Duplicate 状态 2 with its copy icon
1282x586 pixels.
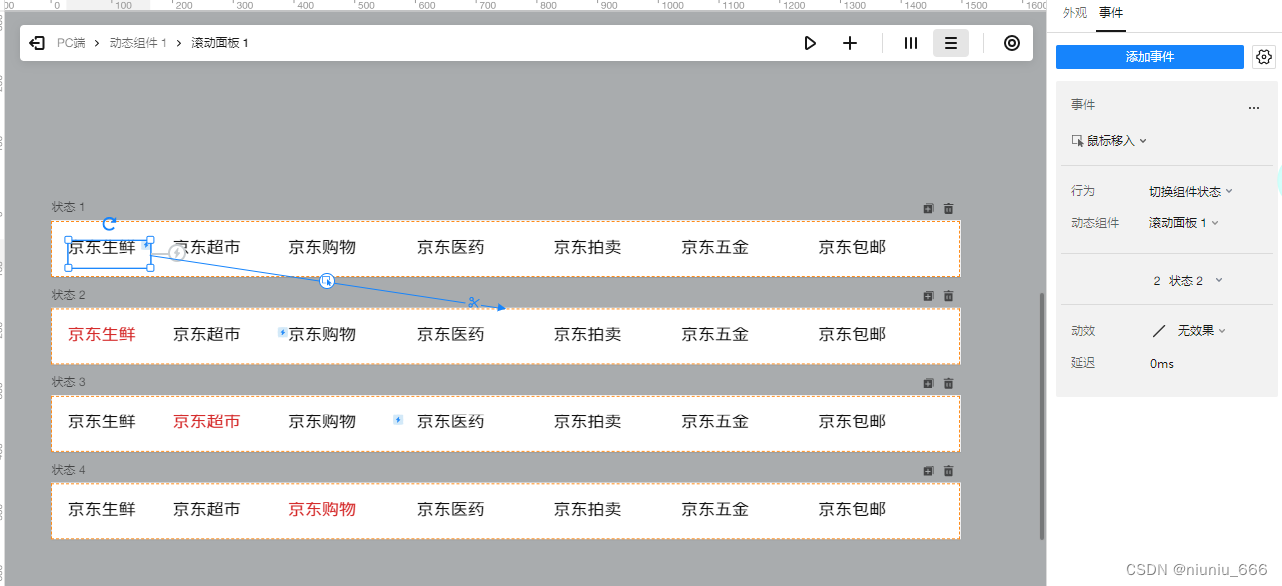928,296
